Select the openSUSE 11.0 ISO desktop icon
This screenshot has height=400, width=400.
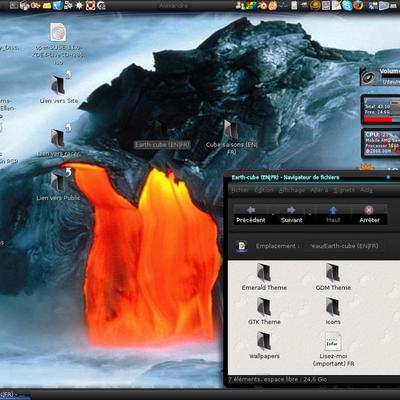click(x=58, y=43)
